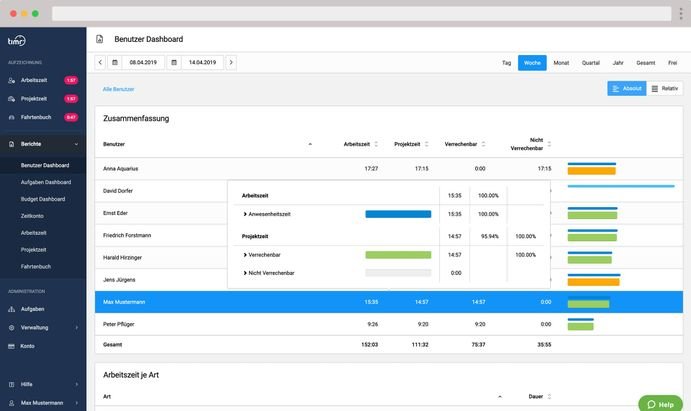
Task: Open the Konto section
Action: click(27, 345)
